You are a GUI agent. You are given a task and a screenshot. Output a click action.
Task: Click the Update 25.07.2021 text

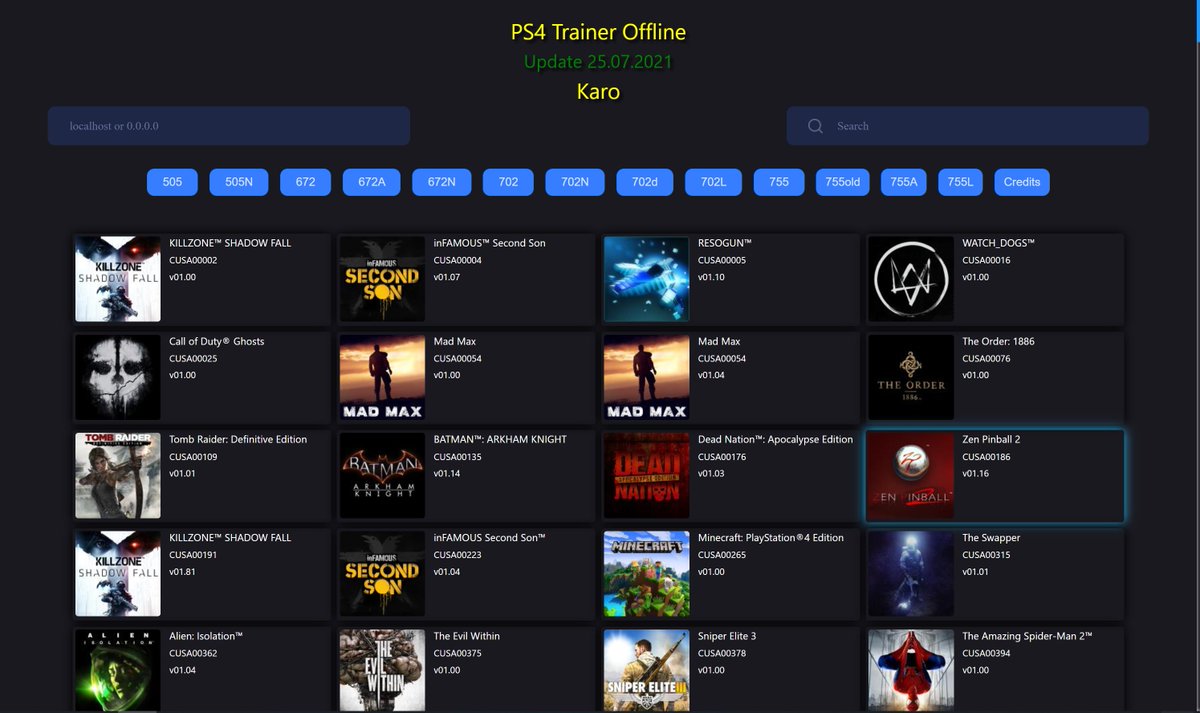coord(598,62)
